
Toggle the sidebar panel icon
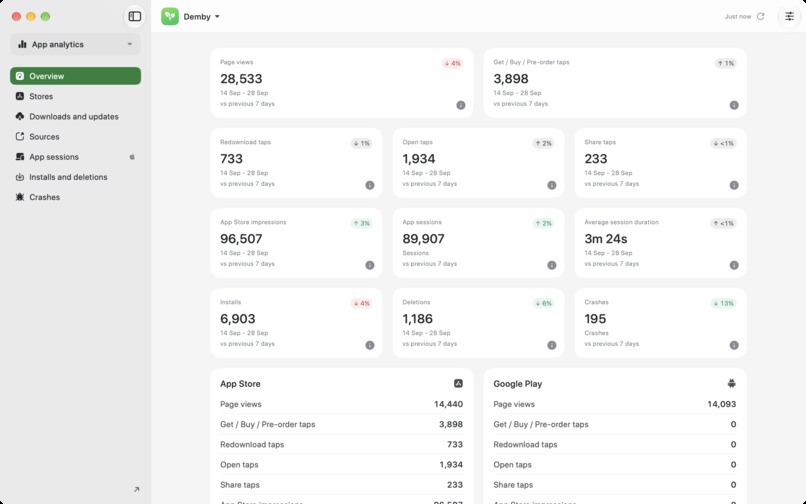(x=135, y=16)
